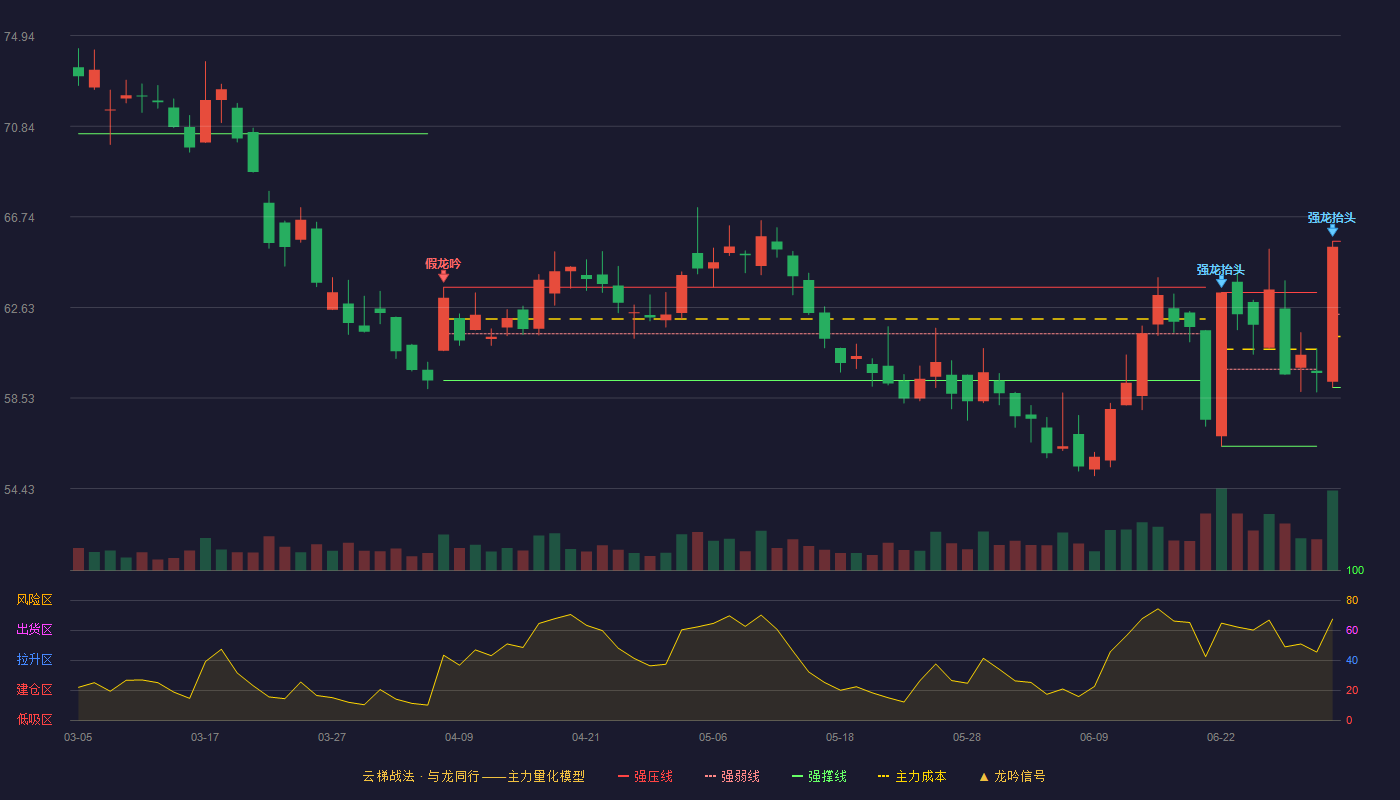The height and width of the screenshot is (800, 1400).
Task: Click the 04-09 date label
Action: pos(459,737)
